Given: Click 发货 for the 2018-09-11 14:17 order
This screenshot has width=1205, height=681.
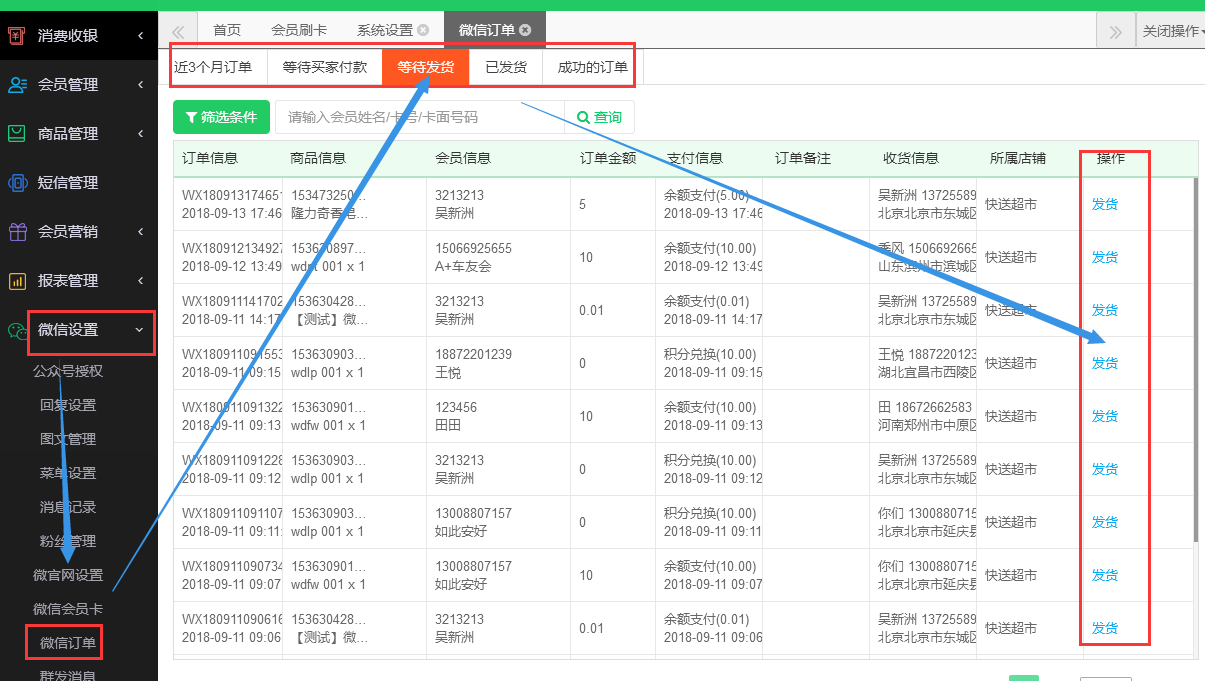Looking at the screenshot, I should pos(1105,310).
